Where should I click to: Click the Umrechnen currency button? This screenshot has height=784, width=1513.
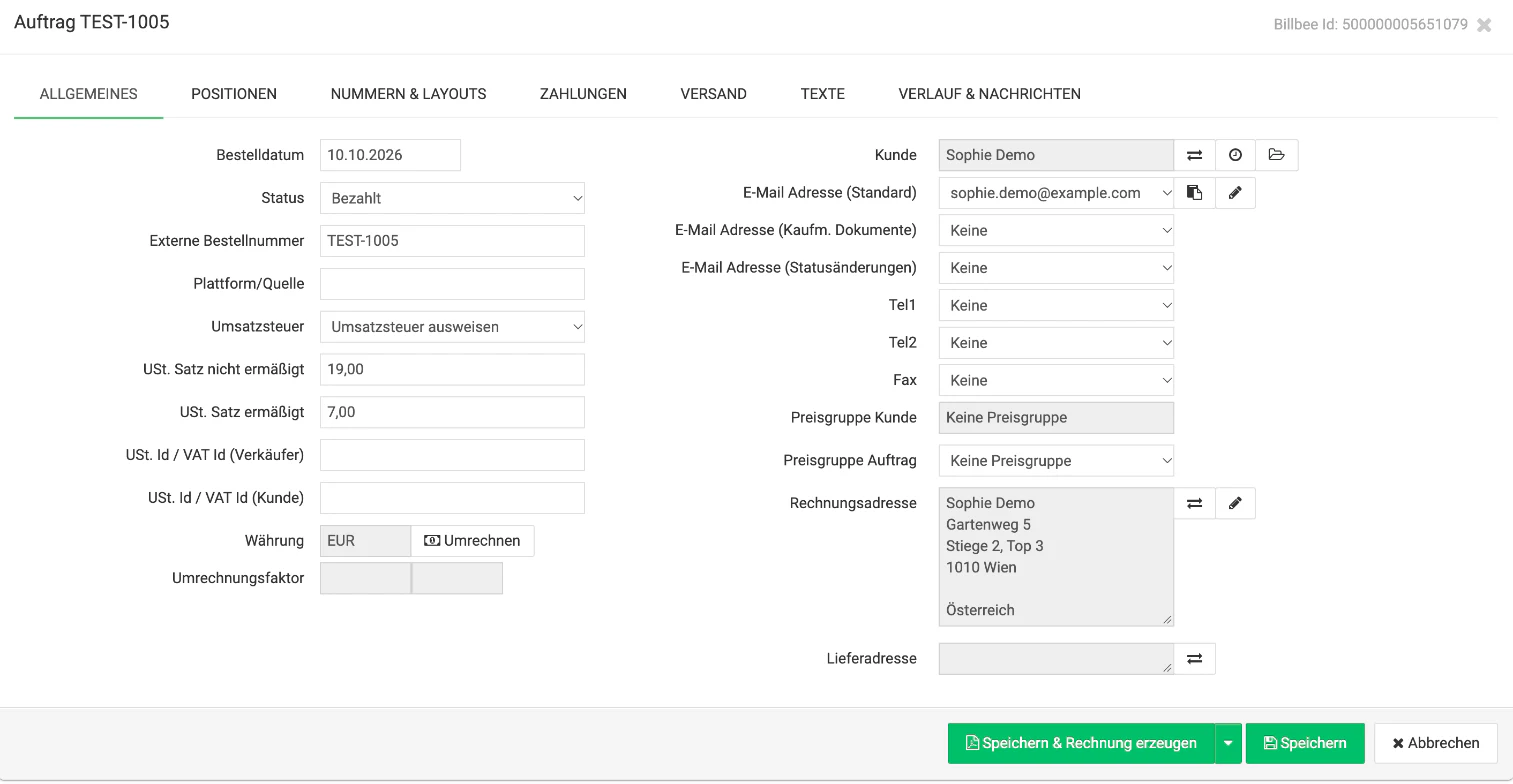[x=472, y=541]
